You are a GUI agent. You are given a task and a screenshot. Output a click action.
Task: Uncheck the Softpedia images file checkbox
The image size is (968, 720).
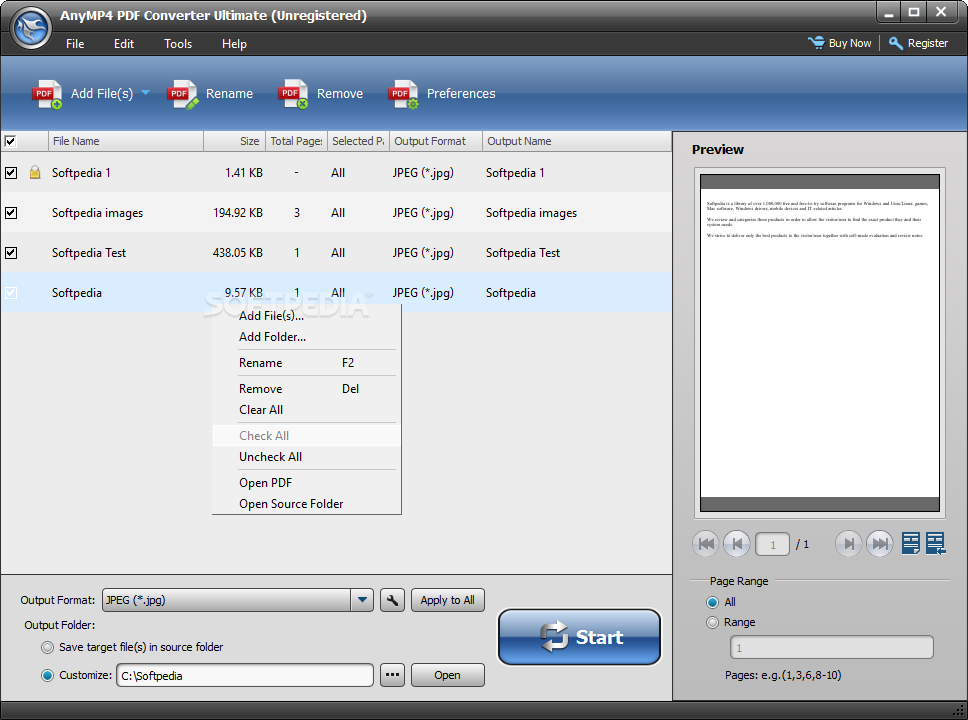click(x=11, y=213)
